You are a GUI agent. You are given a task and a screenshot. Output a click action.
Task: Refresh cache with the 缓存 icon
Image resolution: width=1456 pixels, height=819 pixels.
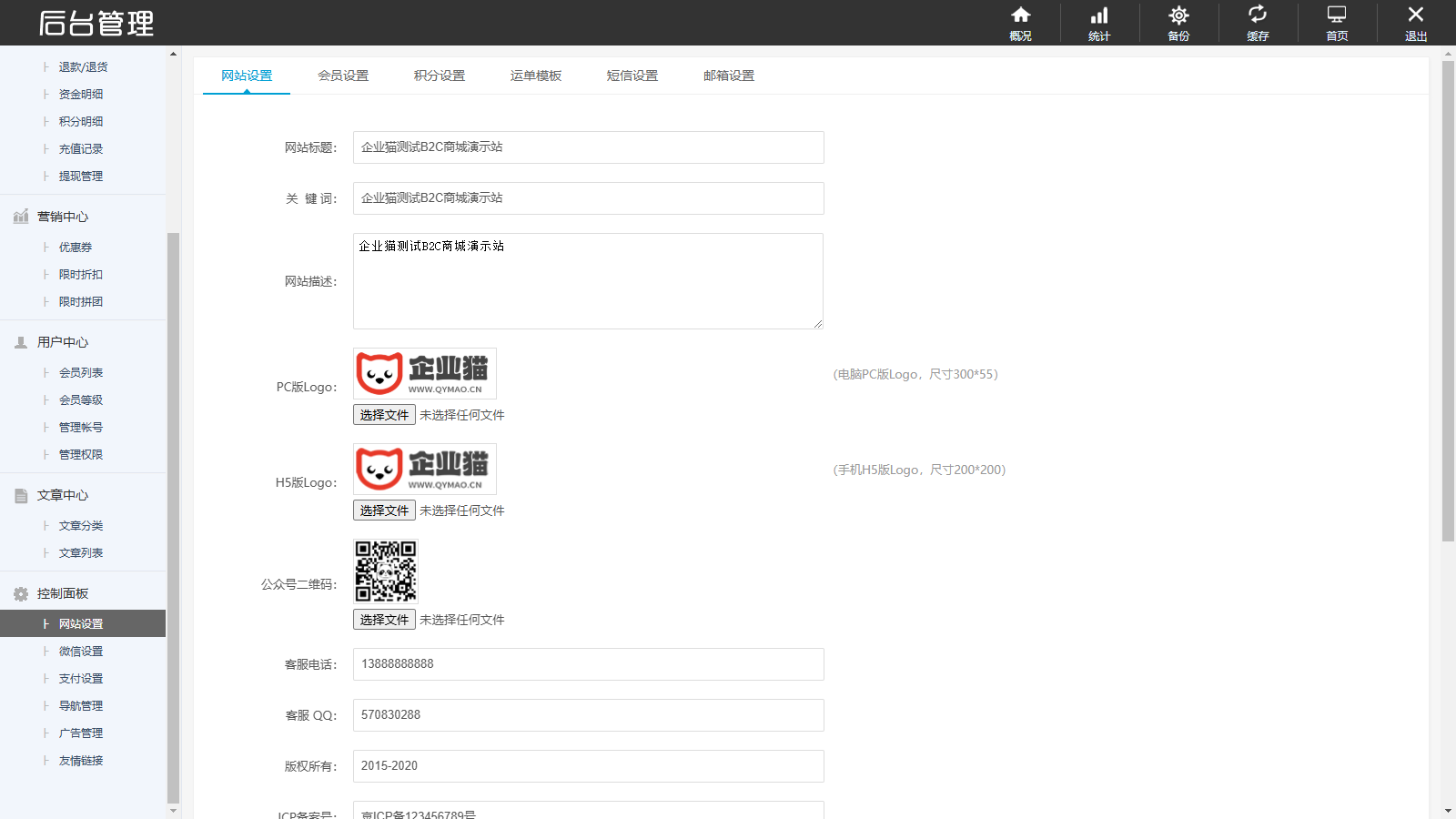click(1258, 15)
